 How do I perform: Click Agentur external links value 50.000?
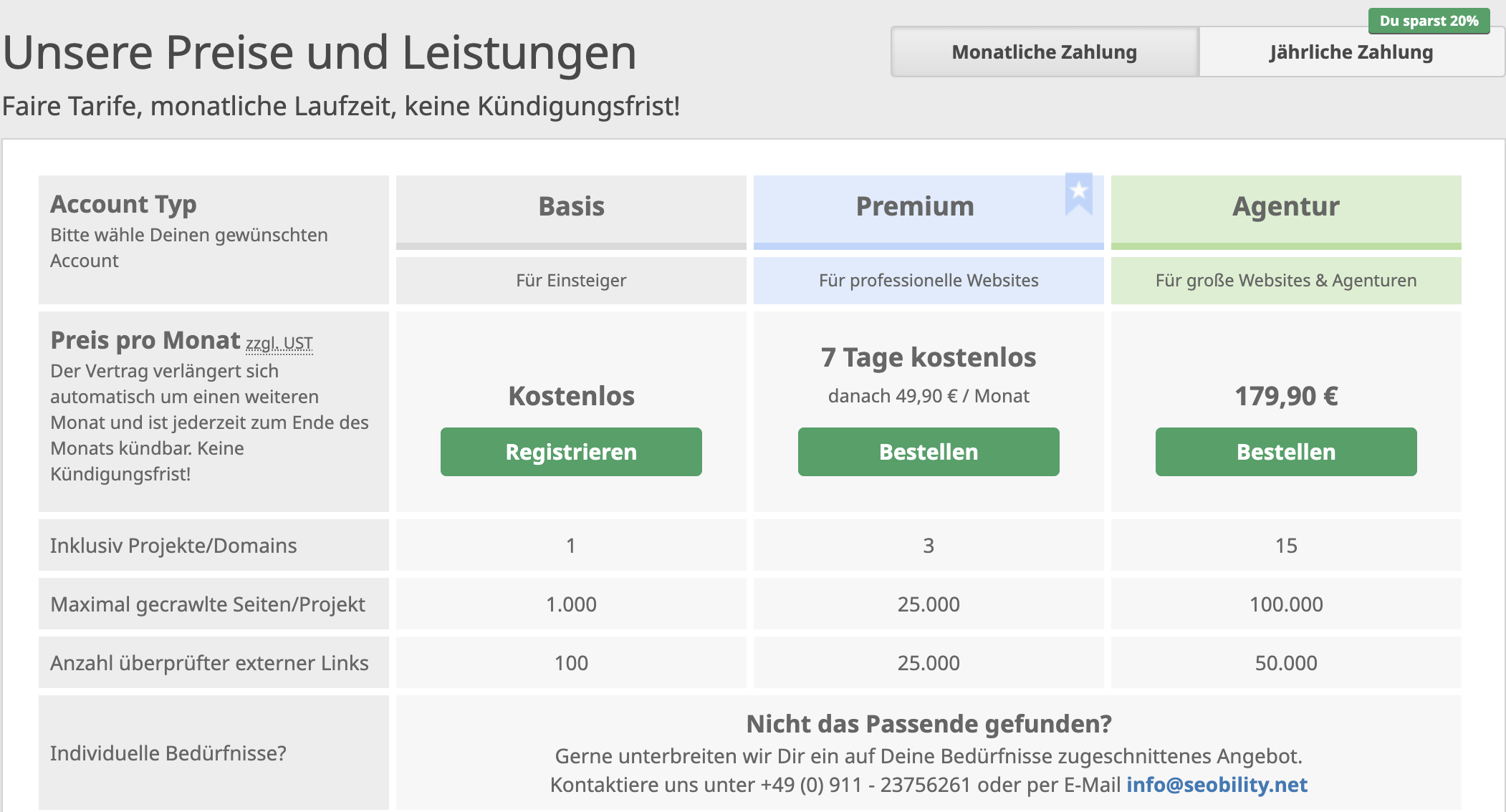tap(1286, 663)
